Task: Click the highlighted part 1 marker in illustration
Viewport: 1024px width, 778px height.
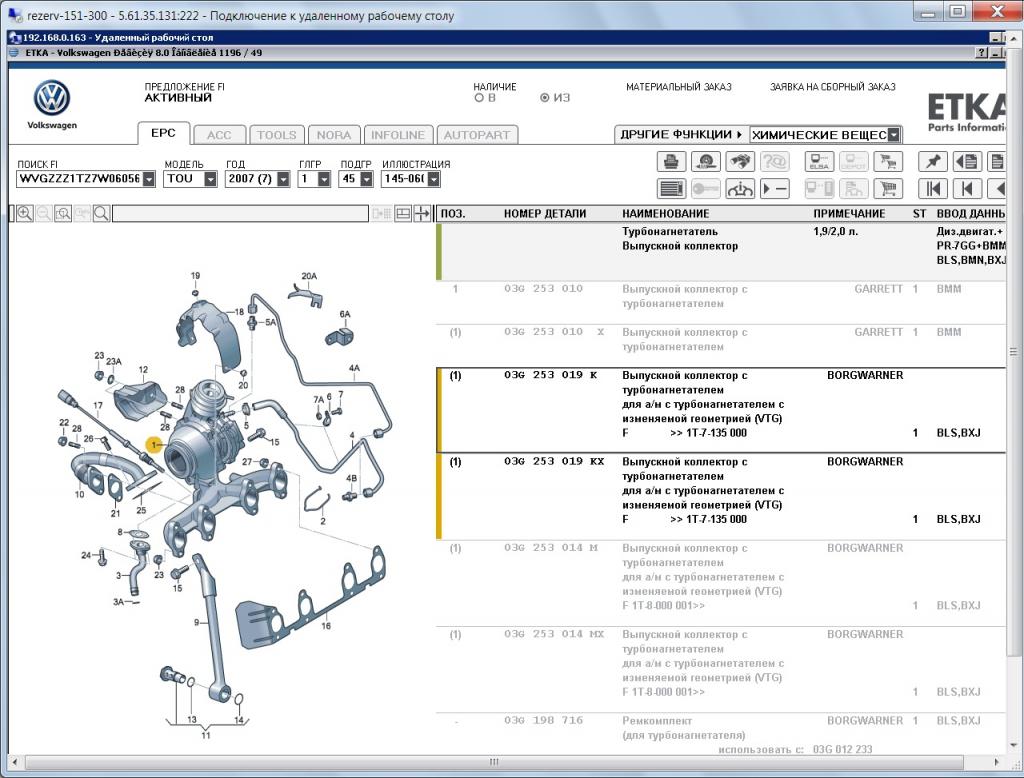Action: pos(155,445)
